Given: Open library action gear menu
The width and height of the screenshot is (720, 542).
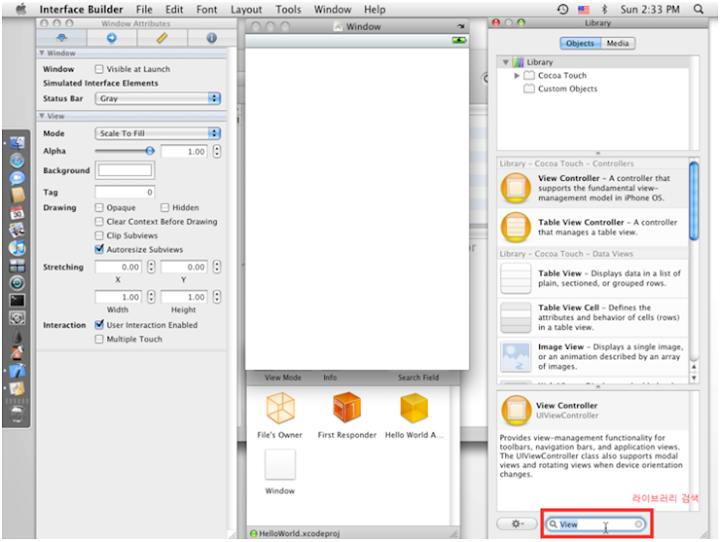Looking at the screenshot, I should click(x=517, y=524).
